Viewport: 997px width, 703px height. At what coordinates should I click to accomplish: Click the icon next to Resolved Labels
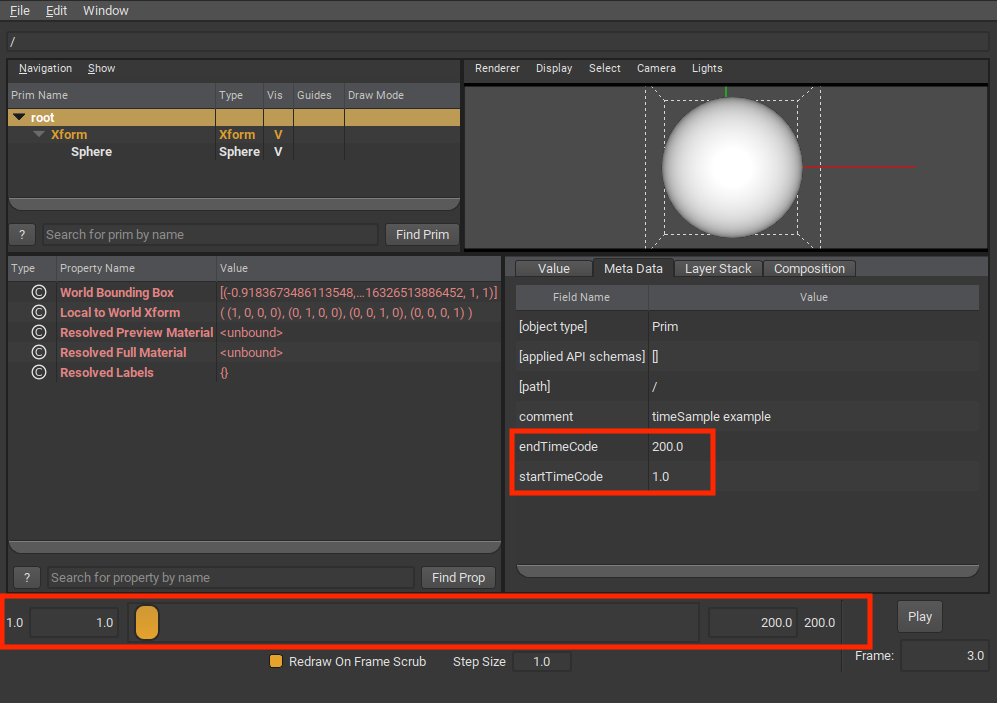pyautogui.click(x=39, y=373)
